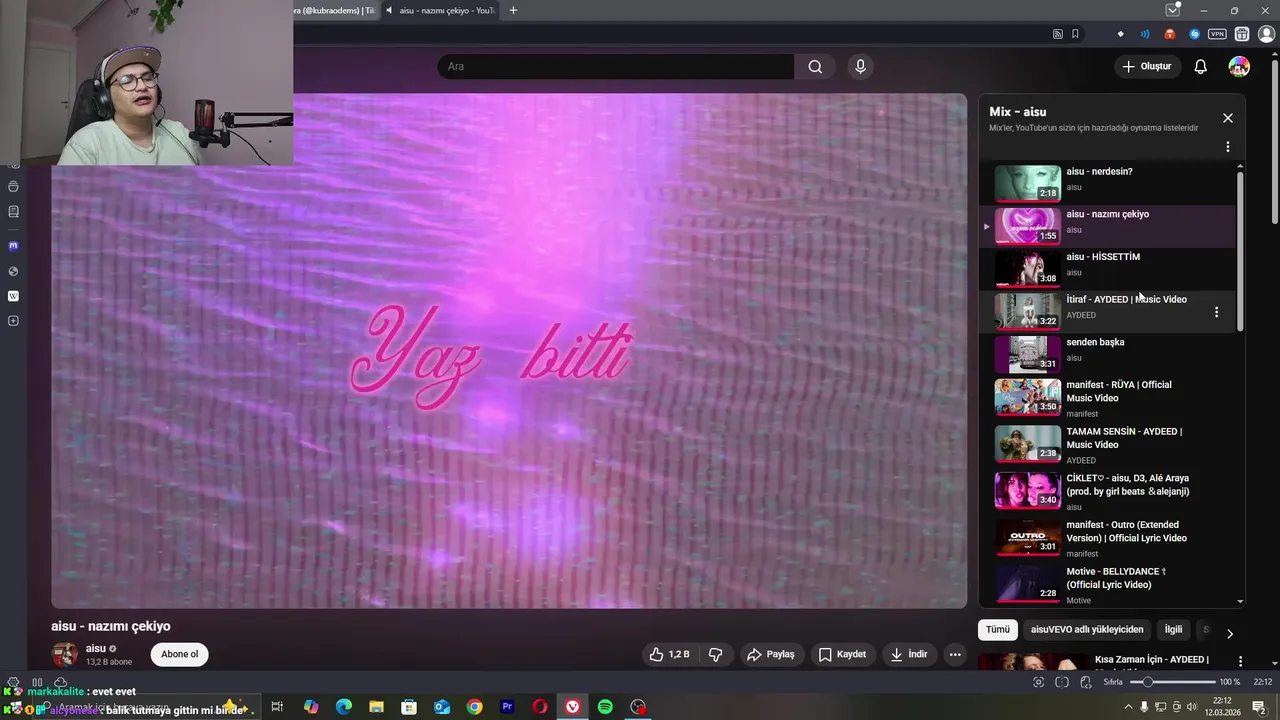This screenshot has width=1280, height=720.
Task: Click the YouTube search magnifier button
Action: click(815, 67)
